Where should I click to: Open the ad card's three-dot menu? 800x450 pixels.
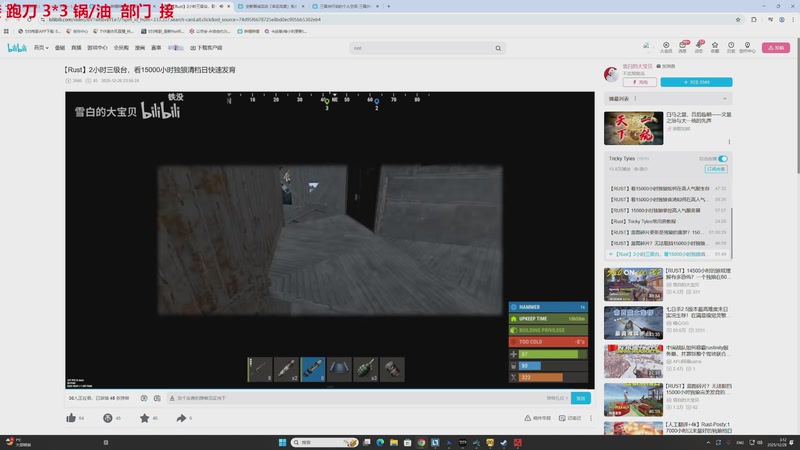click(729, 142)
